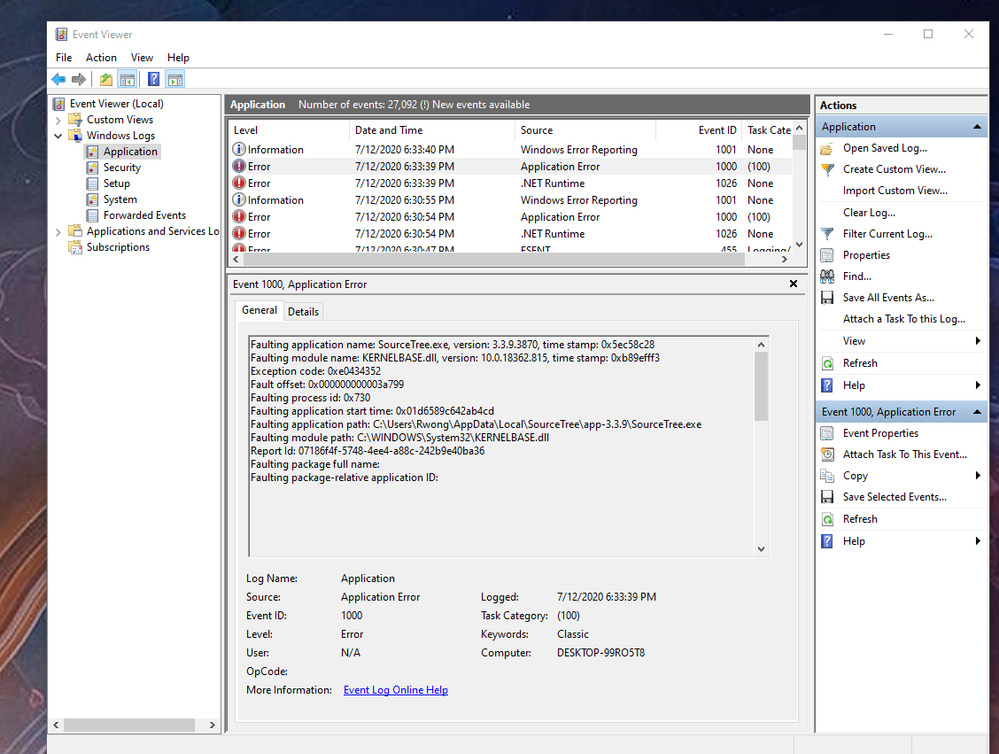This screenshot has width=999, height=754.
Task: Select Subscriptions in the tree
Action: pyautogui.click(x=118, y=247)
